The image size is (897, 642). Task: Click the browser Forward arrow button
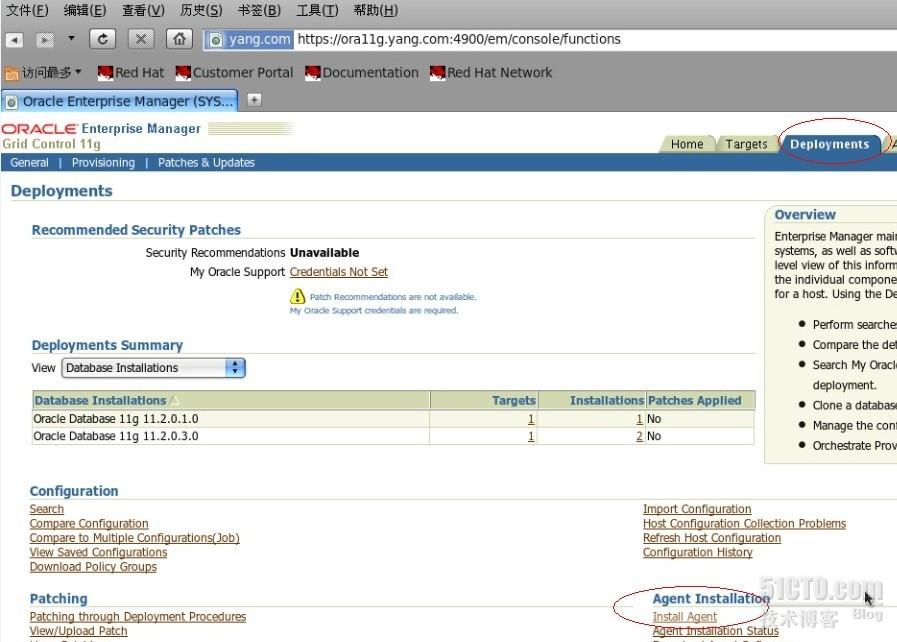[45, 39]
